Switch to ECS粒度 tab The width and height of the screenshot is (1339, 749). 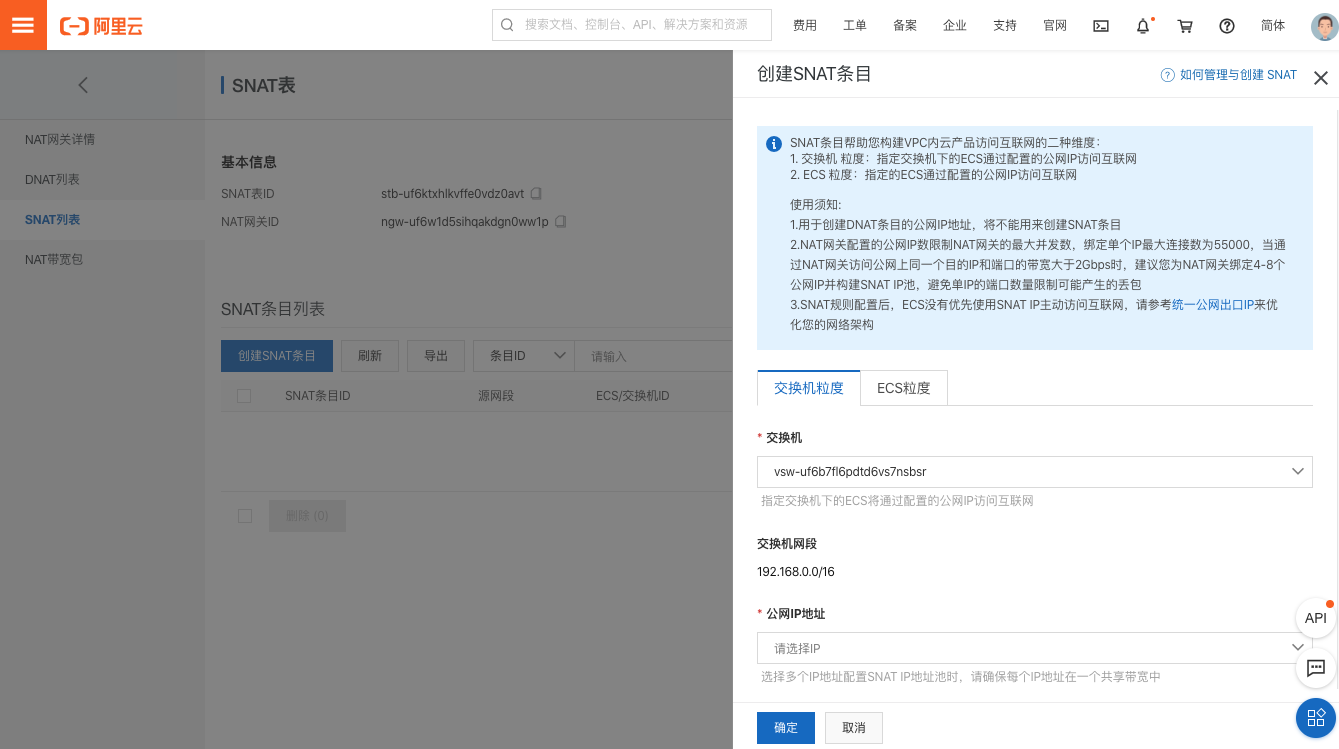(x=904, y=388)
